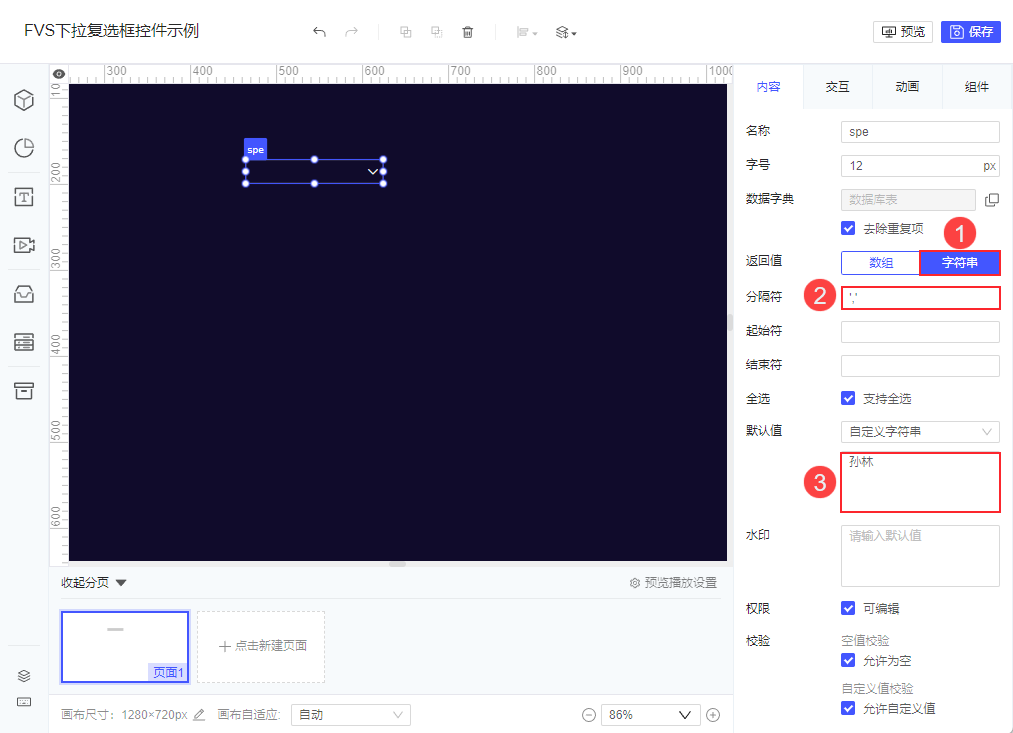Open the inbox tray component category
Screen dimensions: 1013x733
click(x=24, y=294)
